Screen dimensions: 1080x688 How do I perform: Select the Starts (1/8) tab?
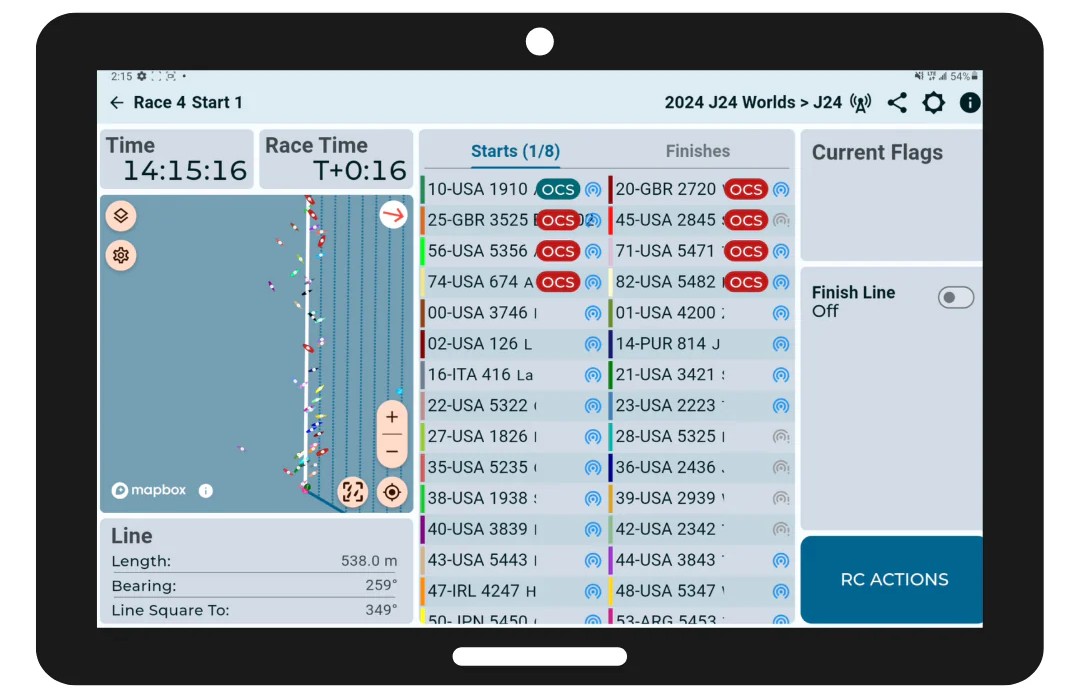point(515,151)
